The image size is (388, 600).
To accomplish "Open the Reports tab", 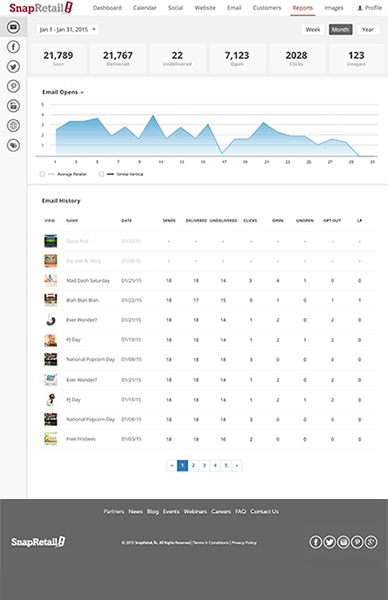I will click(x=303, y=8).
